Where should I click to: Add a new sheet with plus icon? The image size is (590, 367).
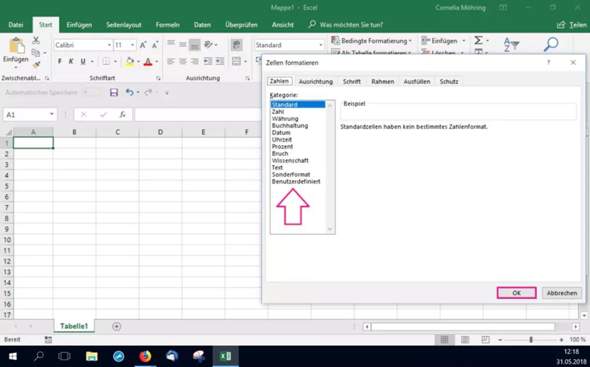[x=117, y=326]
